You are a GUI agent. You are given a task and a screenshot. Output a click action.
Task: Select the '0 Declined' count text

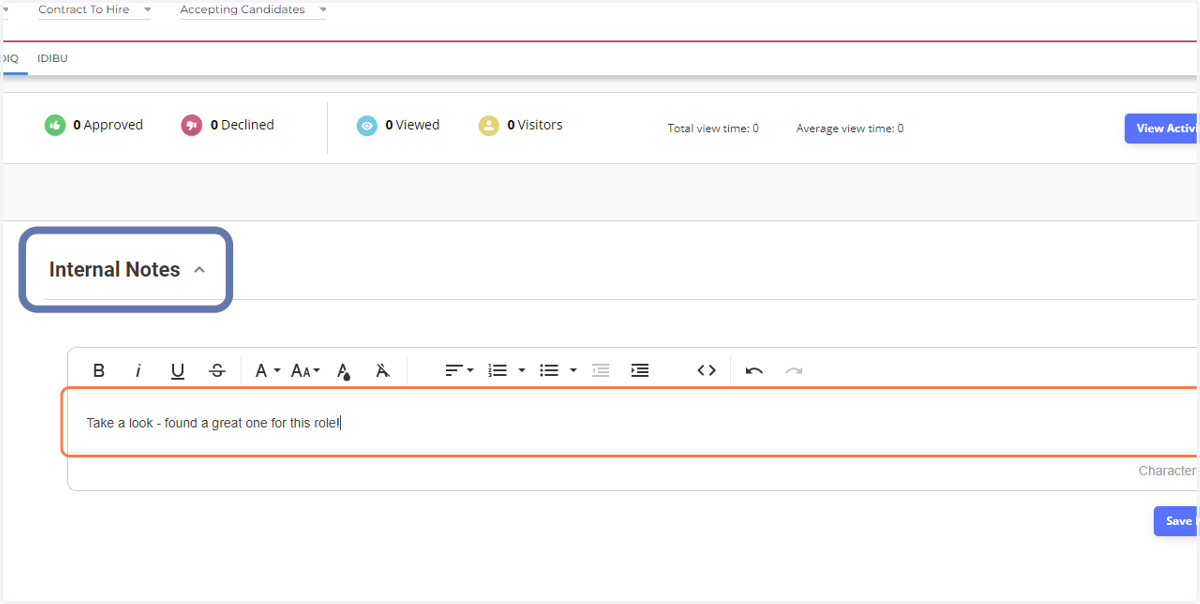(x=242, y=125)
